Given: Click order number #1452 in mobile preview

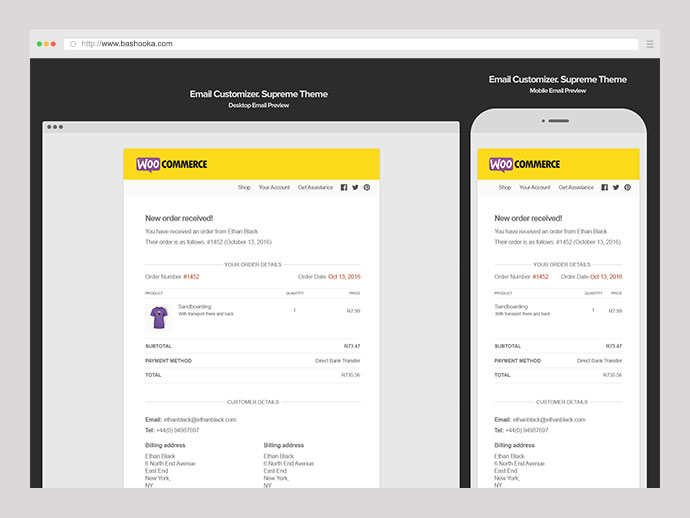Looking at the screenshot, I should pyautogui.click(x=540, y=277).
